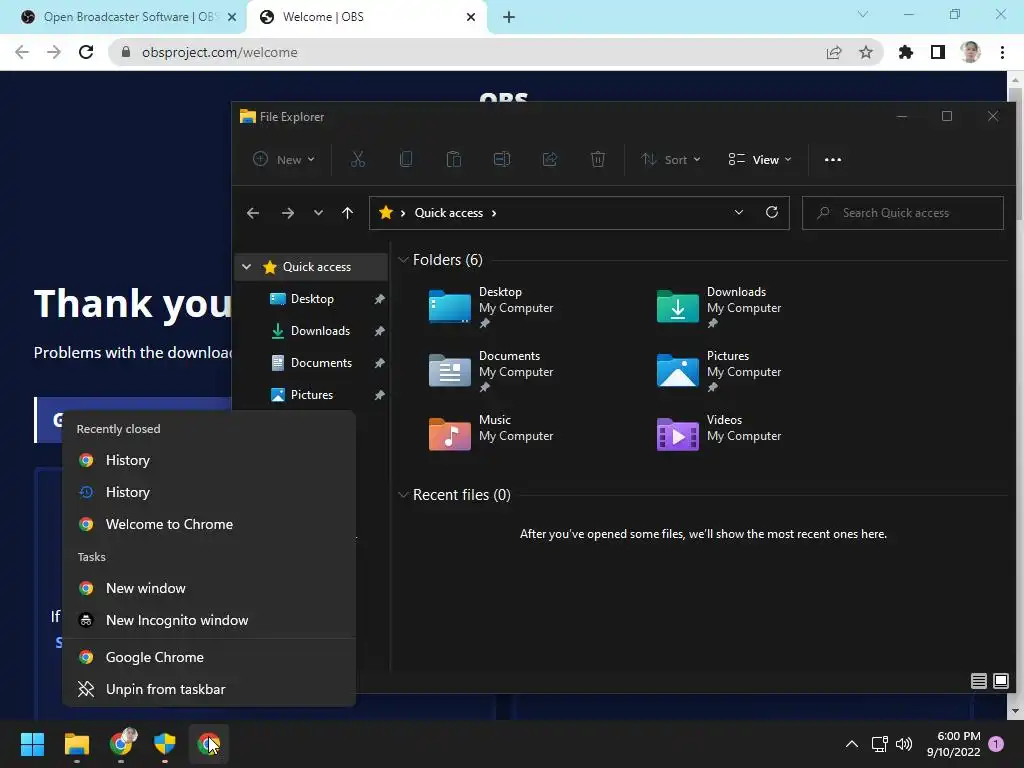Collapse the Folders (6) group
Viewport: 1024px width, 768px height.
click(x=403, y=260)
